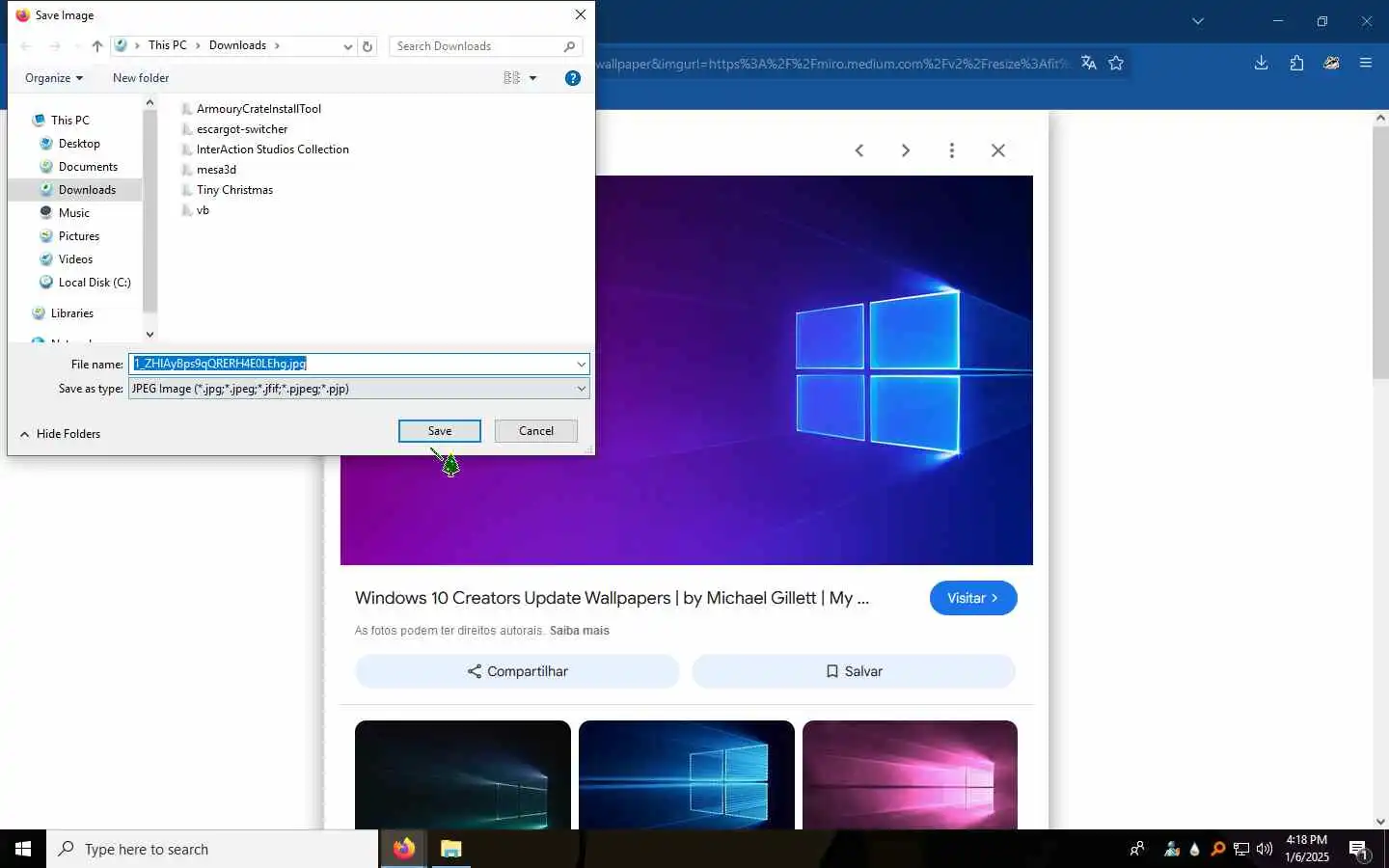Open the pink Windows wallpaper thumbnail
Image resolution: width=1389 pixels, height=868 pixels.
(x=910, y=774)
